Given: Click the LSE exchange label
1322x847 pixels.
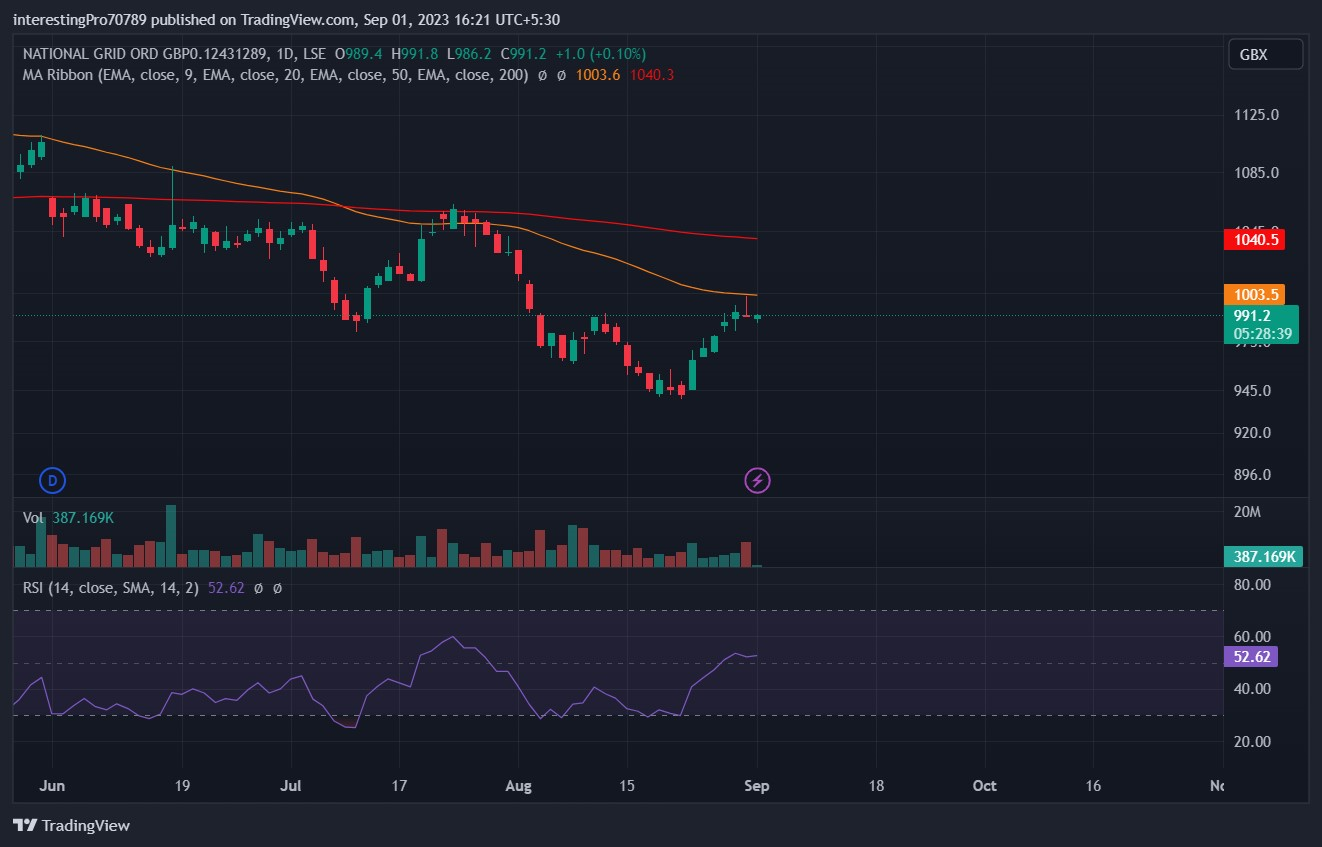Looking at the screenshot, I should [x=315, y=54].
